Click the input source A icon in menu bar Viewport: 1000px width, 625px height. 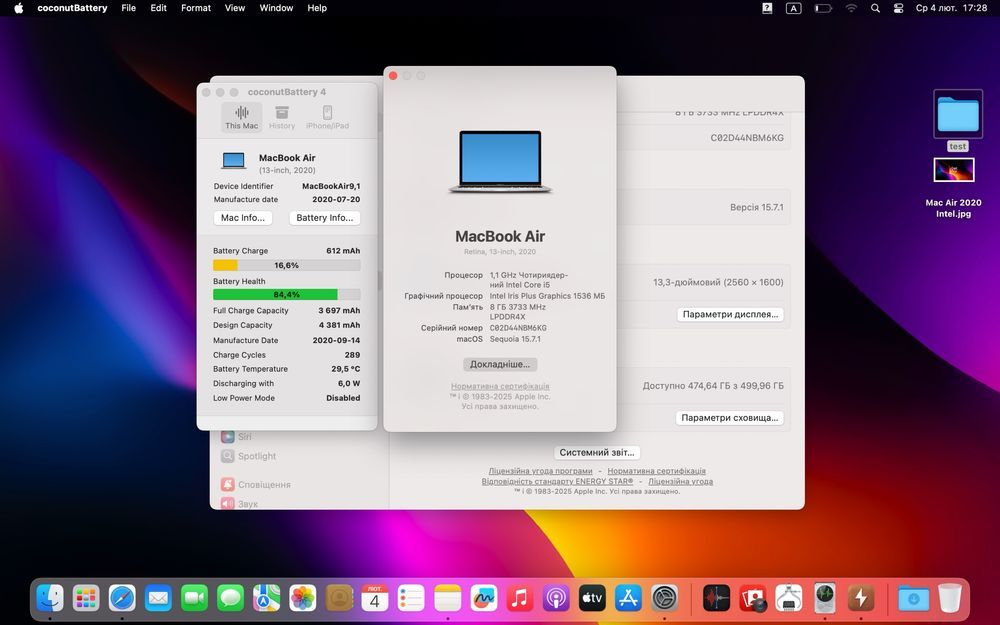(x=793, y=8)
